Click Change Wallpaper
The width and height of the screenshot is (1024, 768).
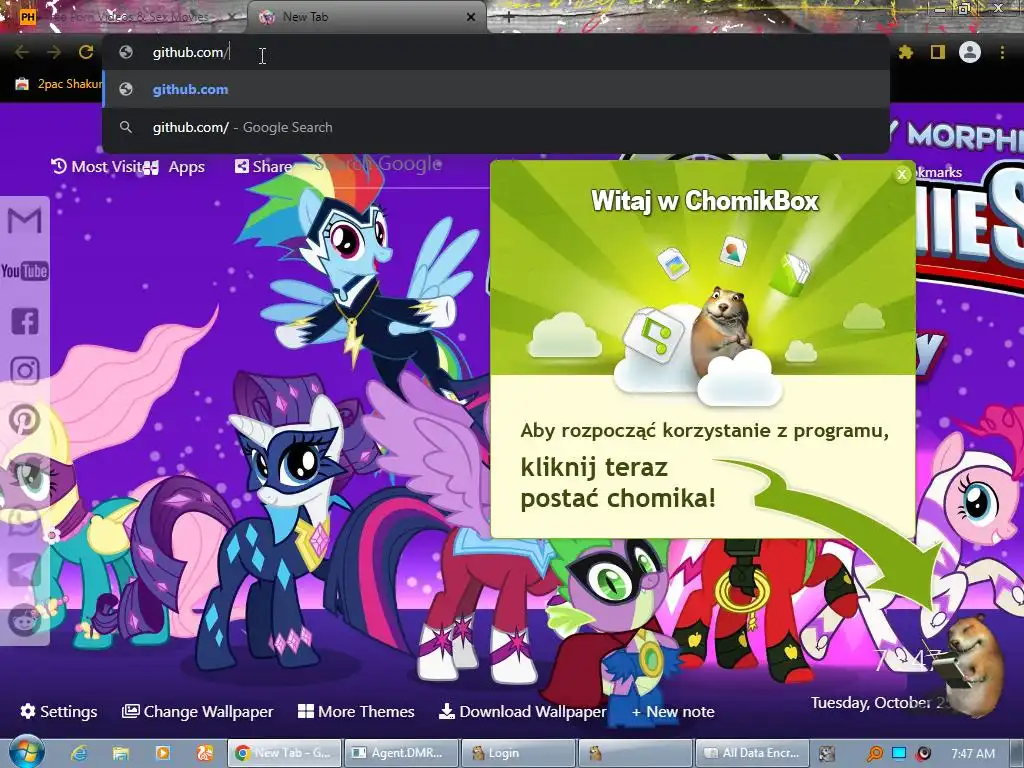click(197, 711)
